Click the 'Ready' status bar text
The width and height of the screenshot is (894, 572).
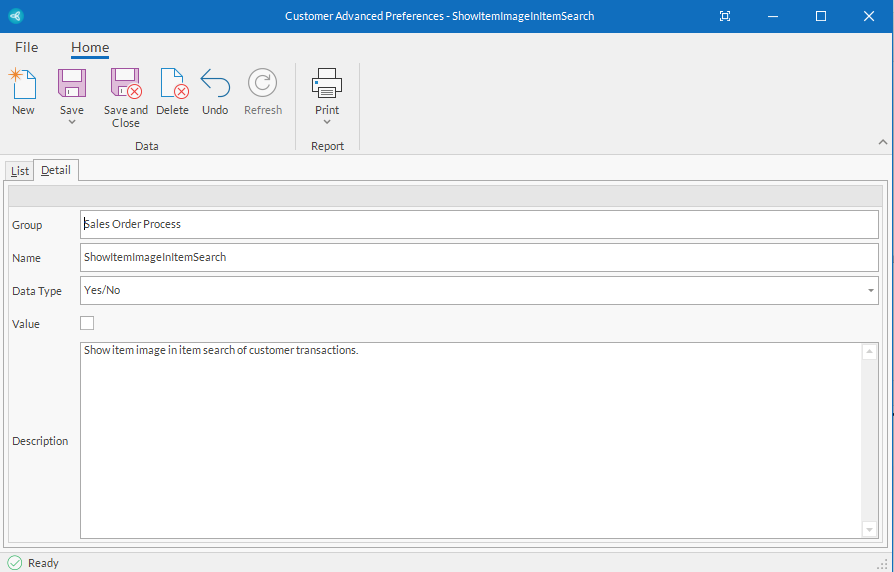pos(43,563)
